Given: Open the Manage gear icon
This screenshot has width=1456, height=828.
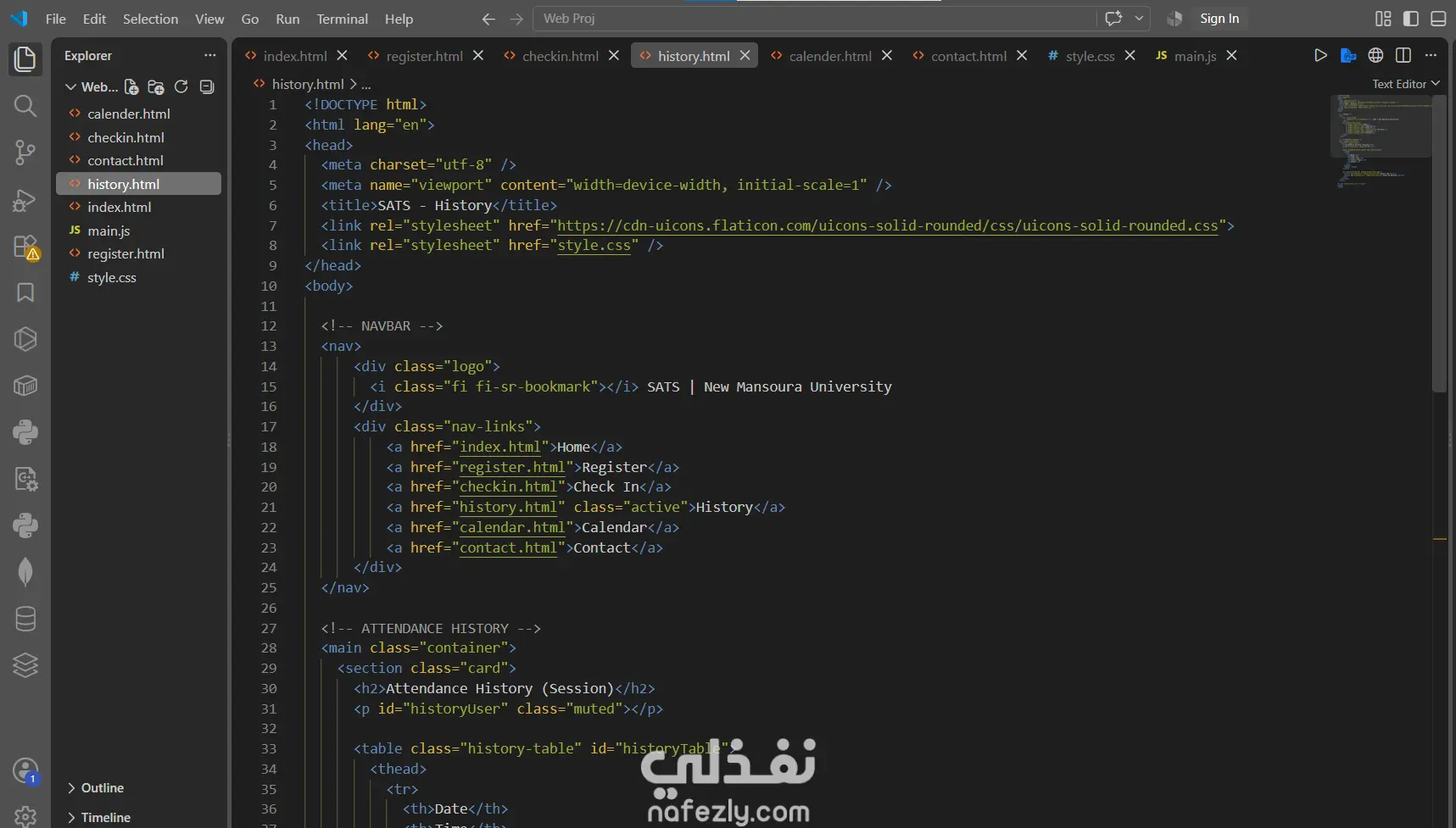Looking at the screenshot, I should coord(25,816).
